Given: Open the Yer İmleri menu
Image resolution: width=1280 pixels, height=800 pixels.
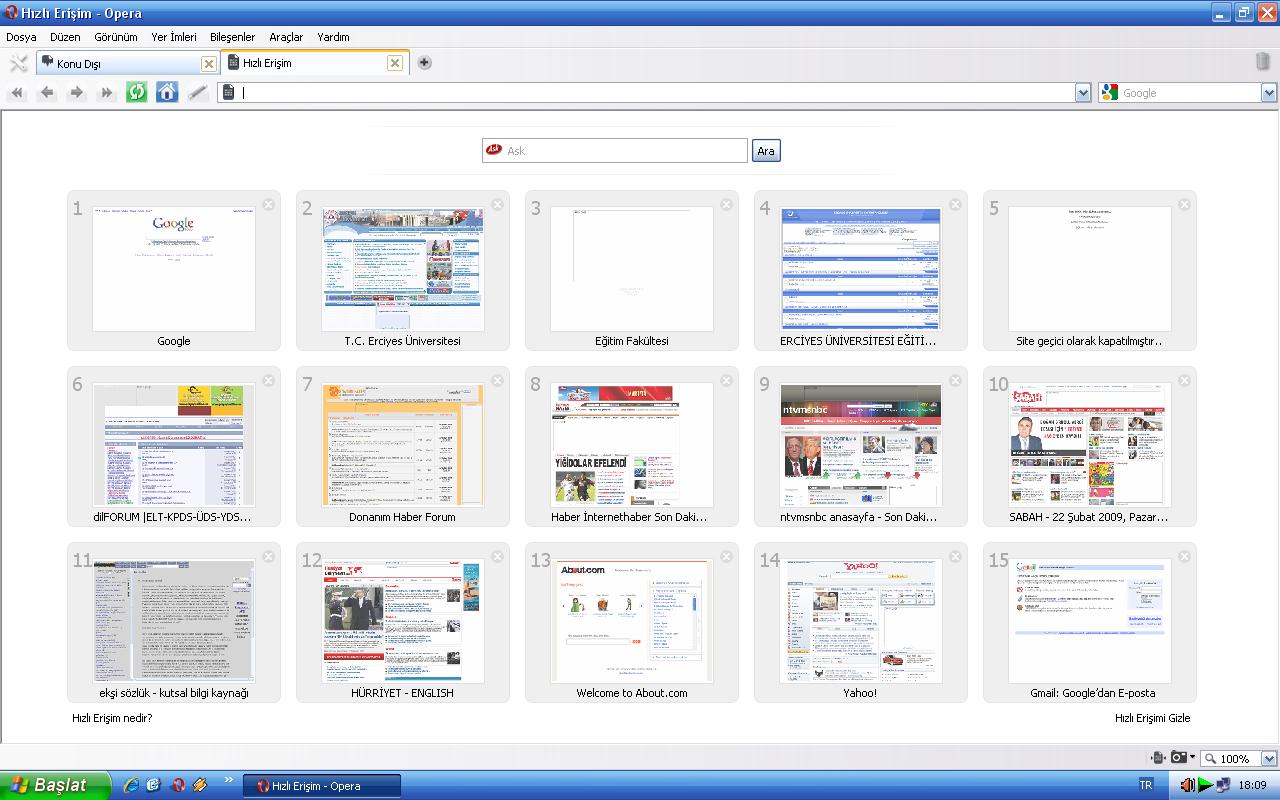Looking at the screenshot, I should [174, 37].
